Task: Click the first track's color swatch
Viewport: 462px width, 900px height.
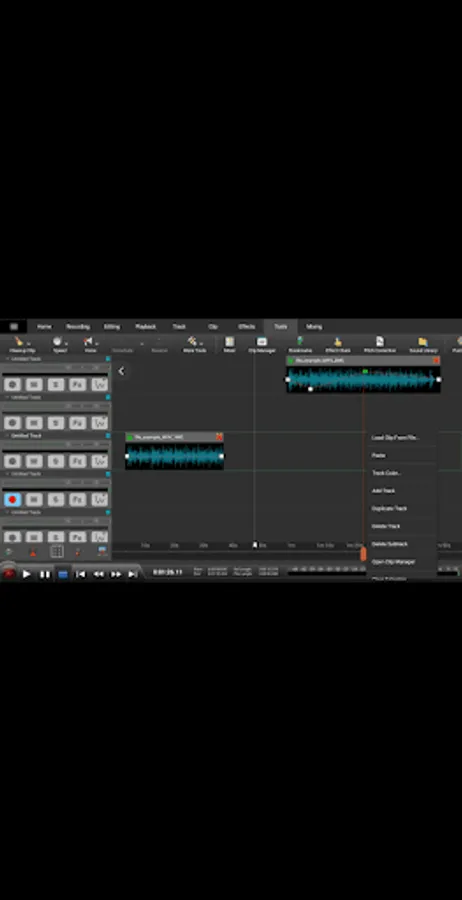Action: tap(107, 359)
